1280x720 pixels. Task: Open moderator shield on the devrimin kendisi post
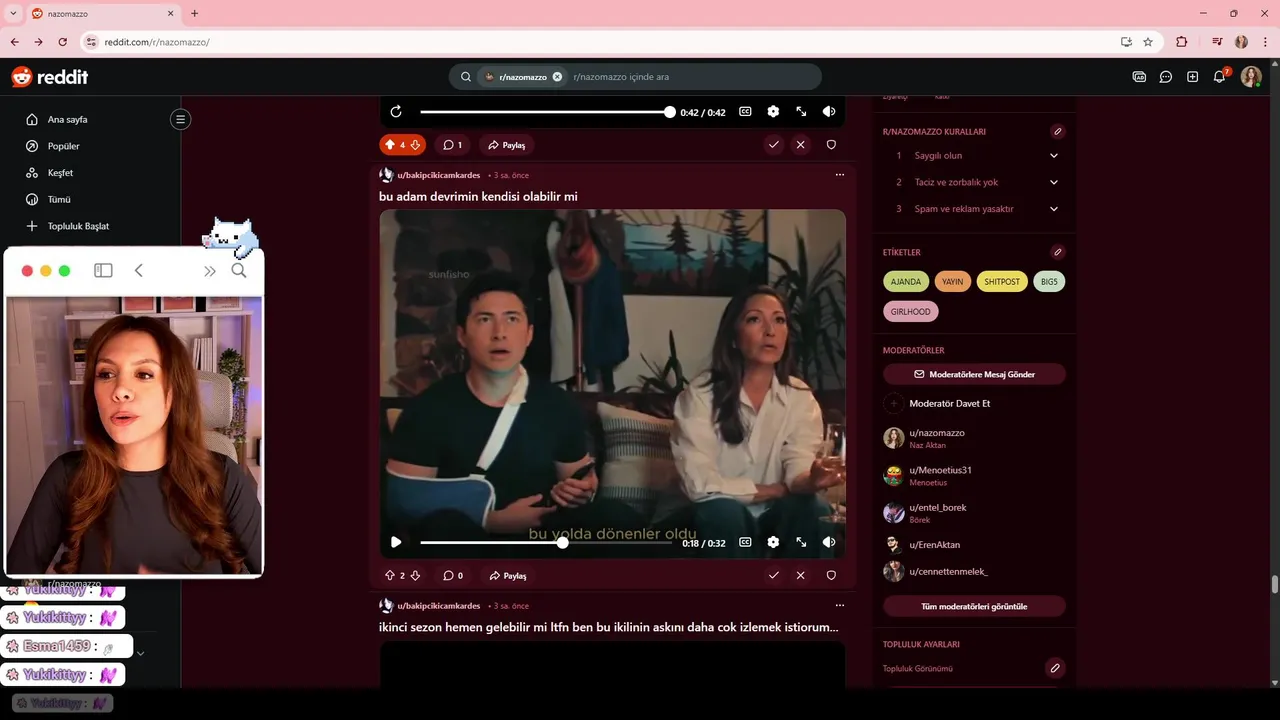831,576
